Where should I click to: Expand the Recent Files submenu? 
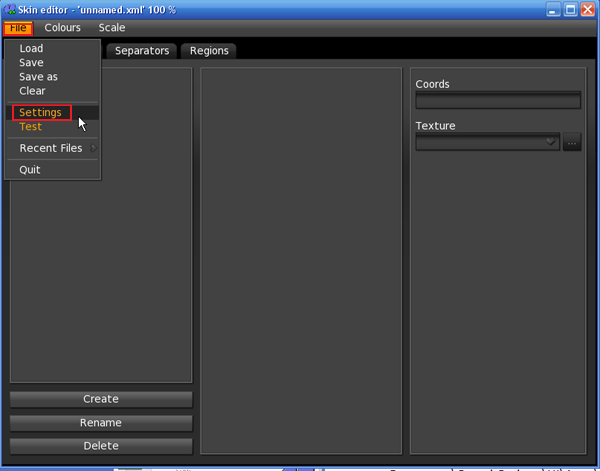(x=52, y=148)
